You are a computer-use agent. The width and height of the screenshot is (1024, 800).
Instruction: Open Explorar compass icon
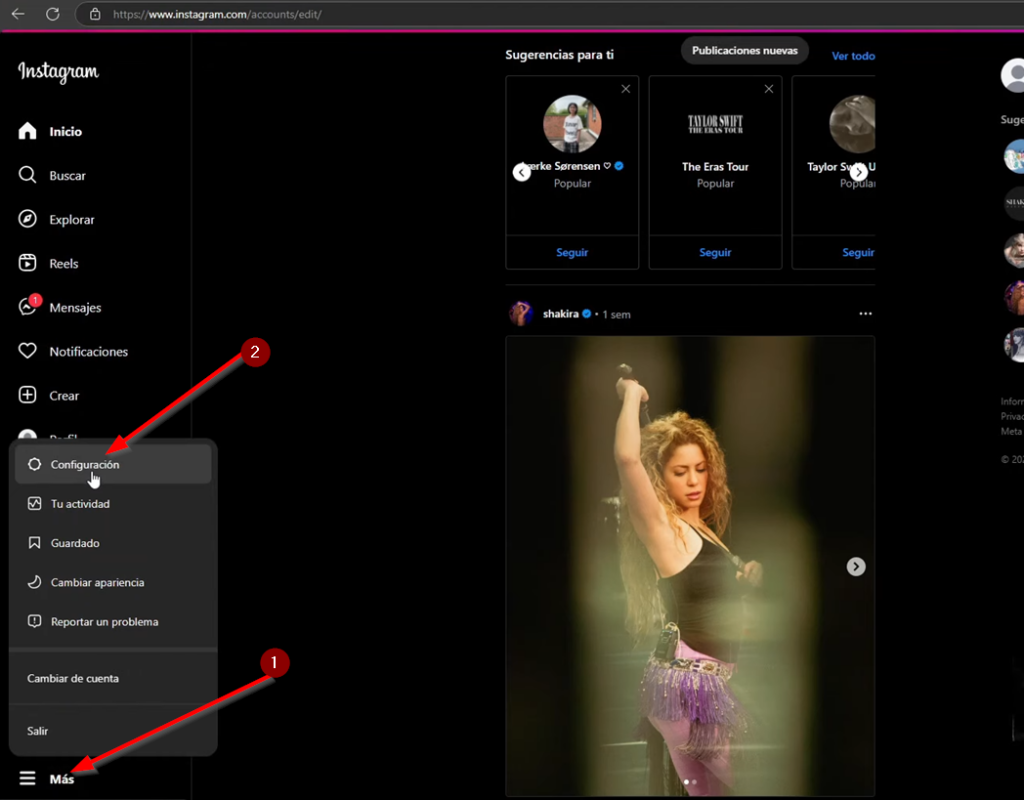tap(27, 219)
